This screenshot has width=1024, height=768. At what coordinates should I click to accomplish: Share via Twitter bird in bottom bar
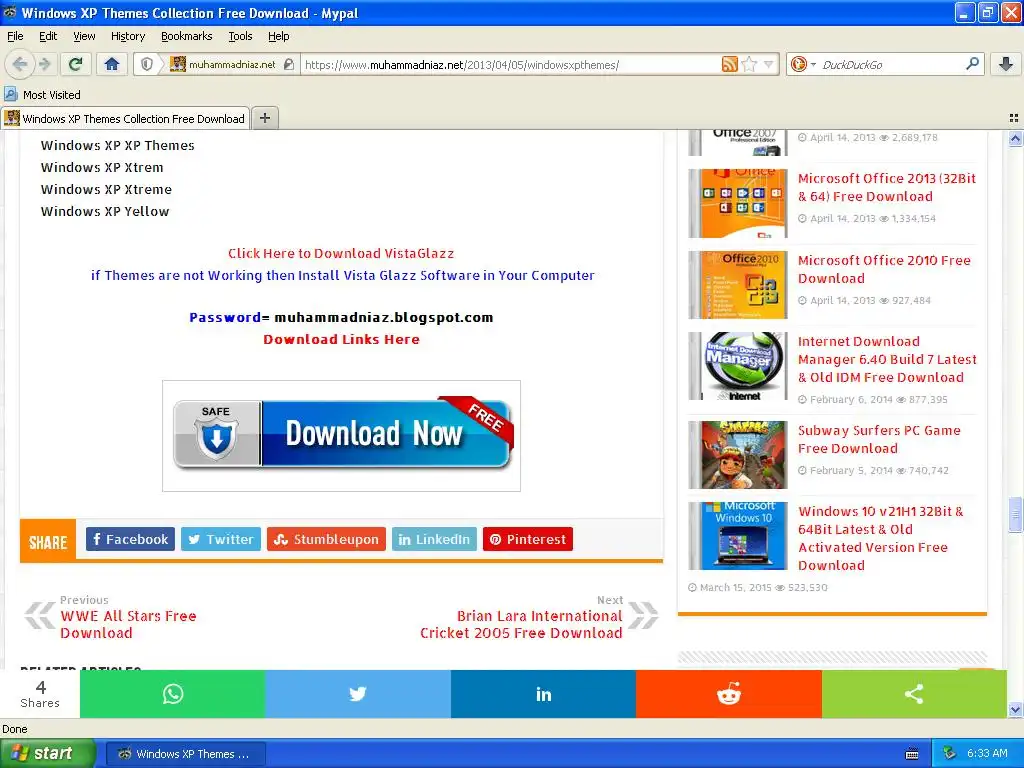click(x=358, y=694)
